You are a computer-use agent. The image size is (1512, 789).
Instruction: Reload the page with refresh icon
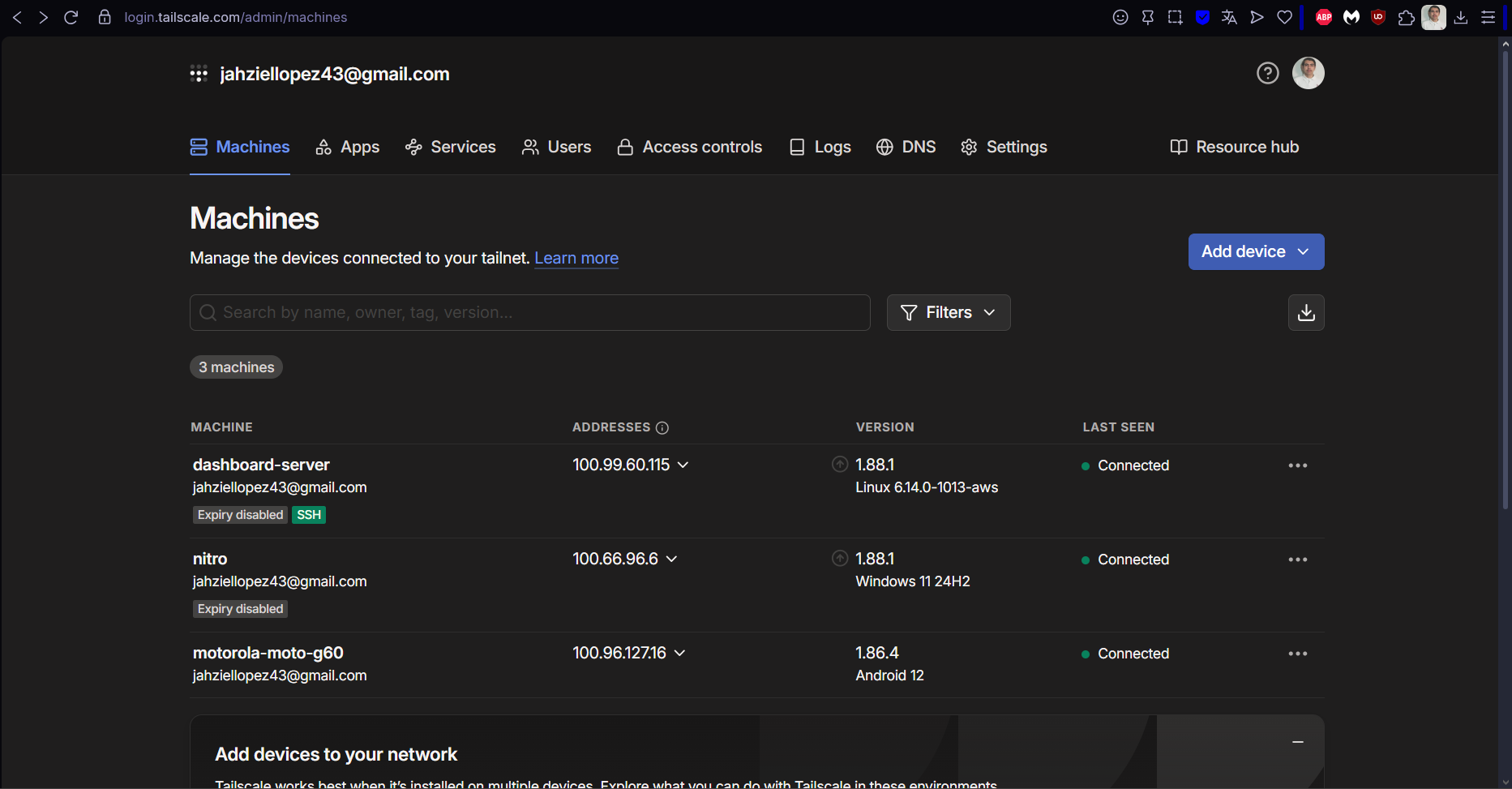pos(71,17)
